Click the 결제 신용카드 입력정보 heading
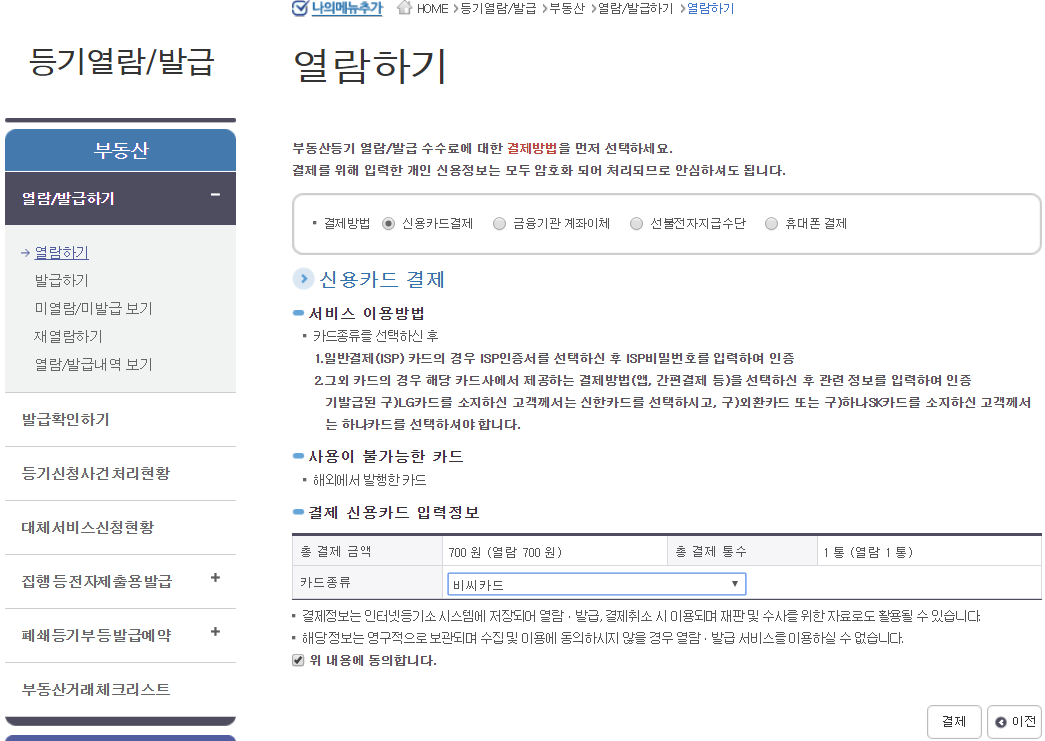The height and width of the screenshot is (741, 1045). [394, 512]
